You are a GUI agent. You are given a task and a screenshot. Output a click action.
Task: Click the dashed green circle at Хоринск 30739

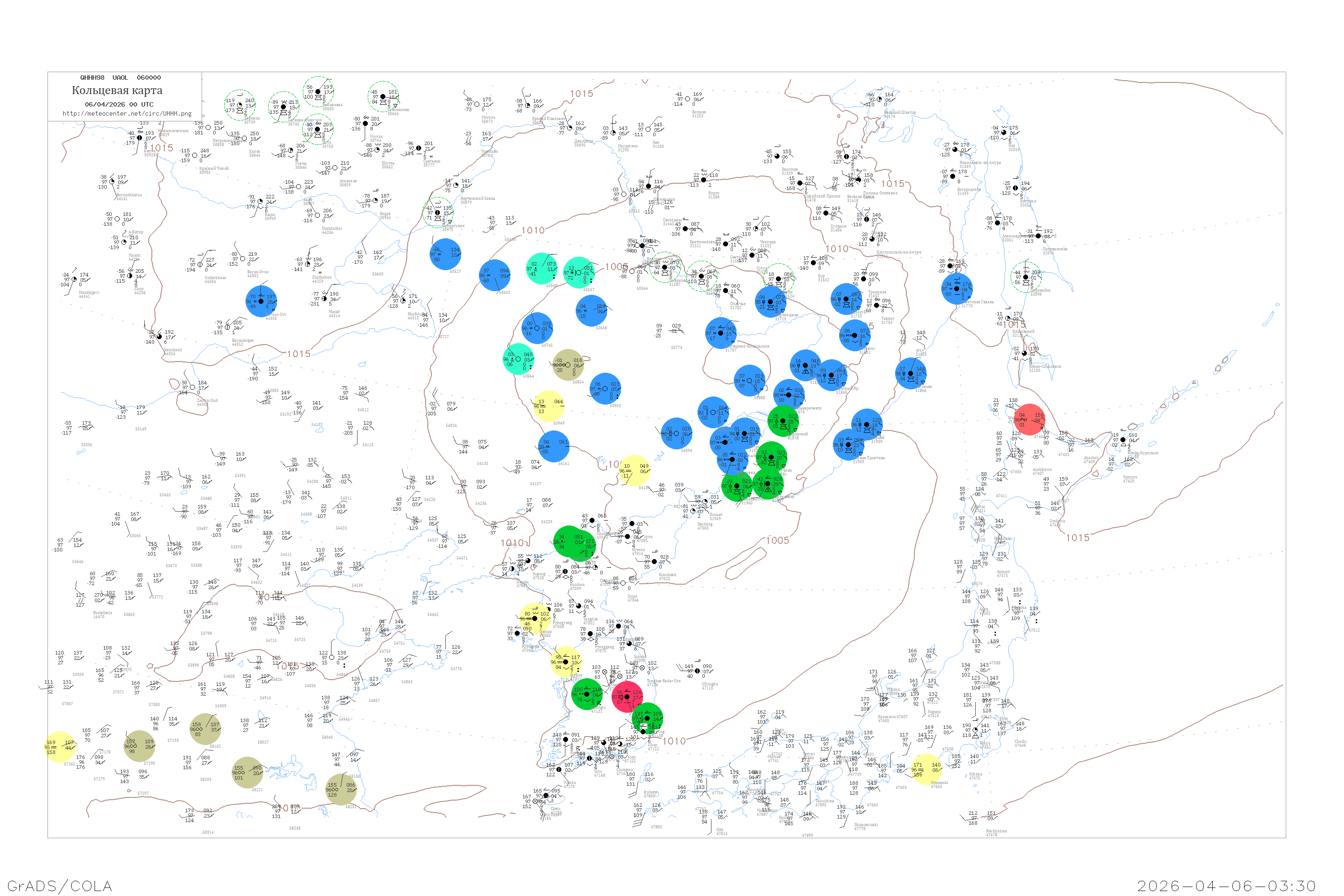pos(239,105)
